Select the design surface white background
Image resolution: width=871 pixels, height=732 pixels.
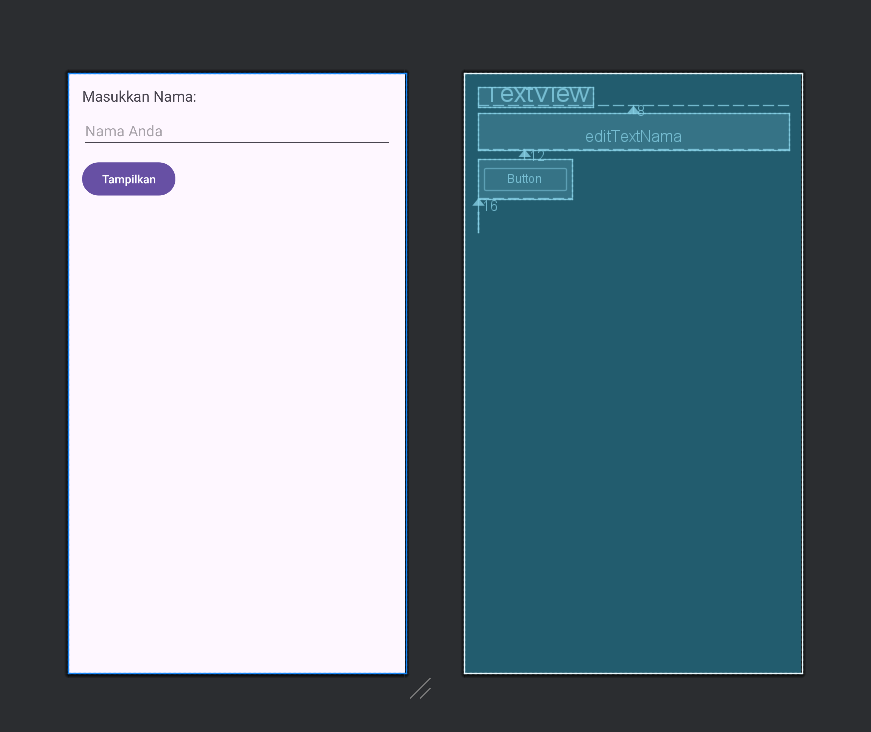click(x=237, y=450)
